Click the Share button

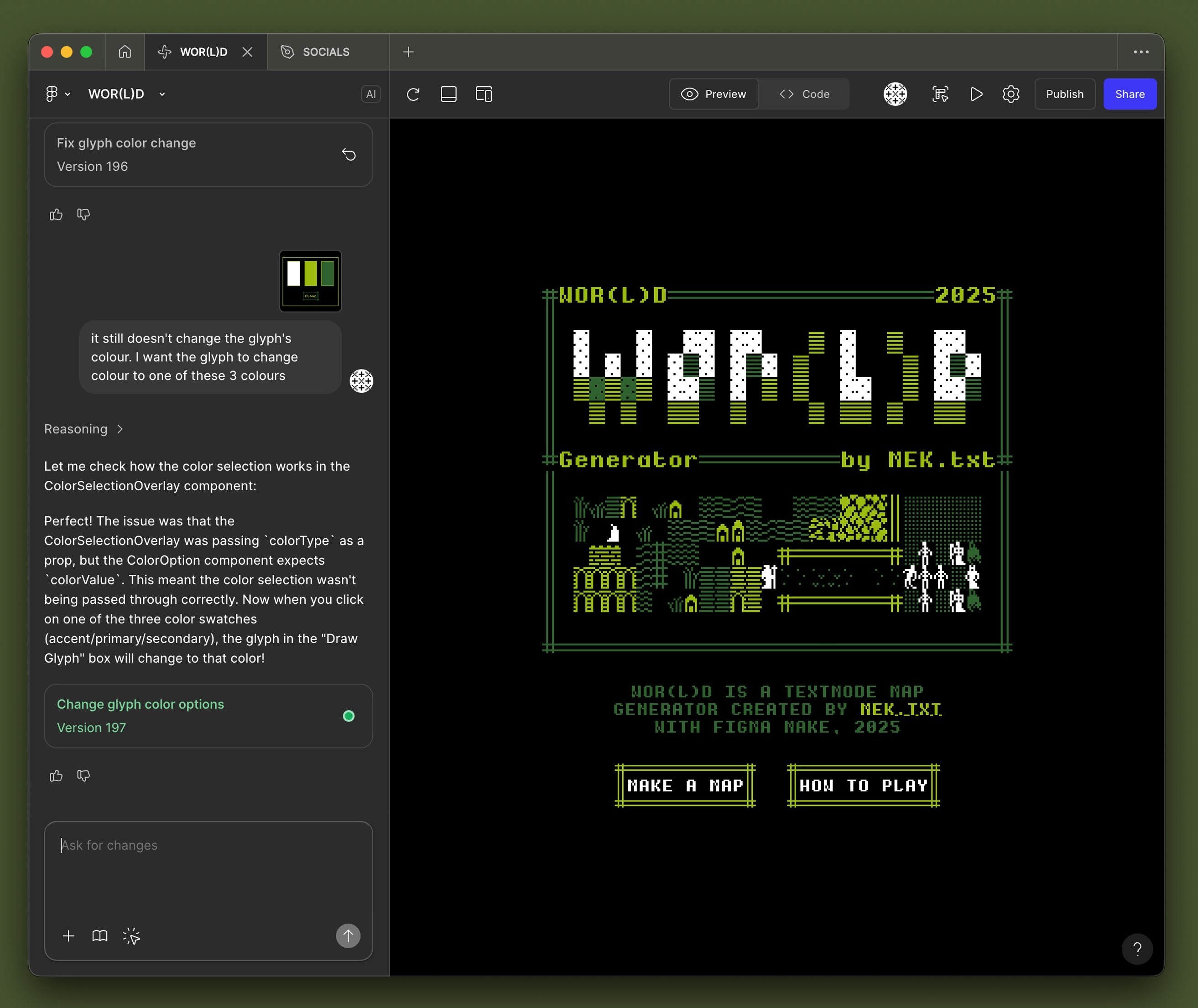pos(1130,94)
